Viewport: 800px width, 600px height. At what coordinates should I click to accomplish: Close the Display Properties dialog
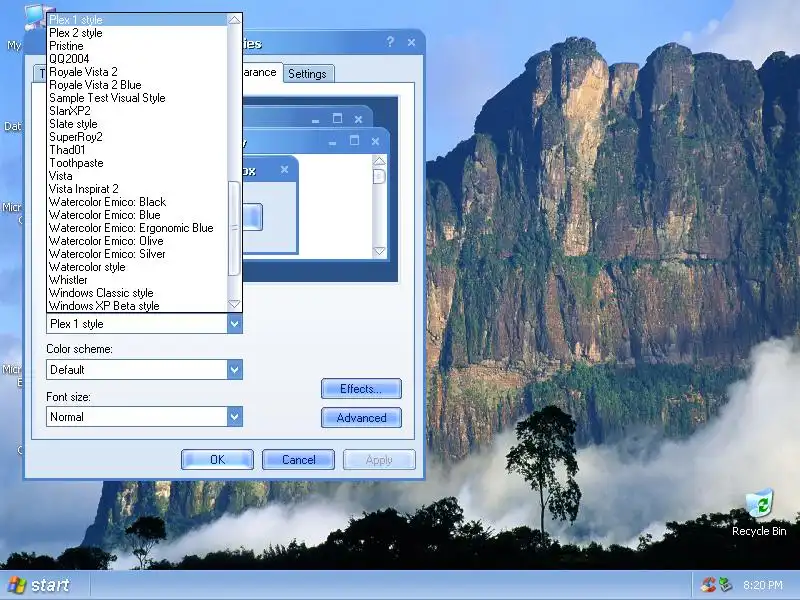pyautogui.click(x=411, y=43)
